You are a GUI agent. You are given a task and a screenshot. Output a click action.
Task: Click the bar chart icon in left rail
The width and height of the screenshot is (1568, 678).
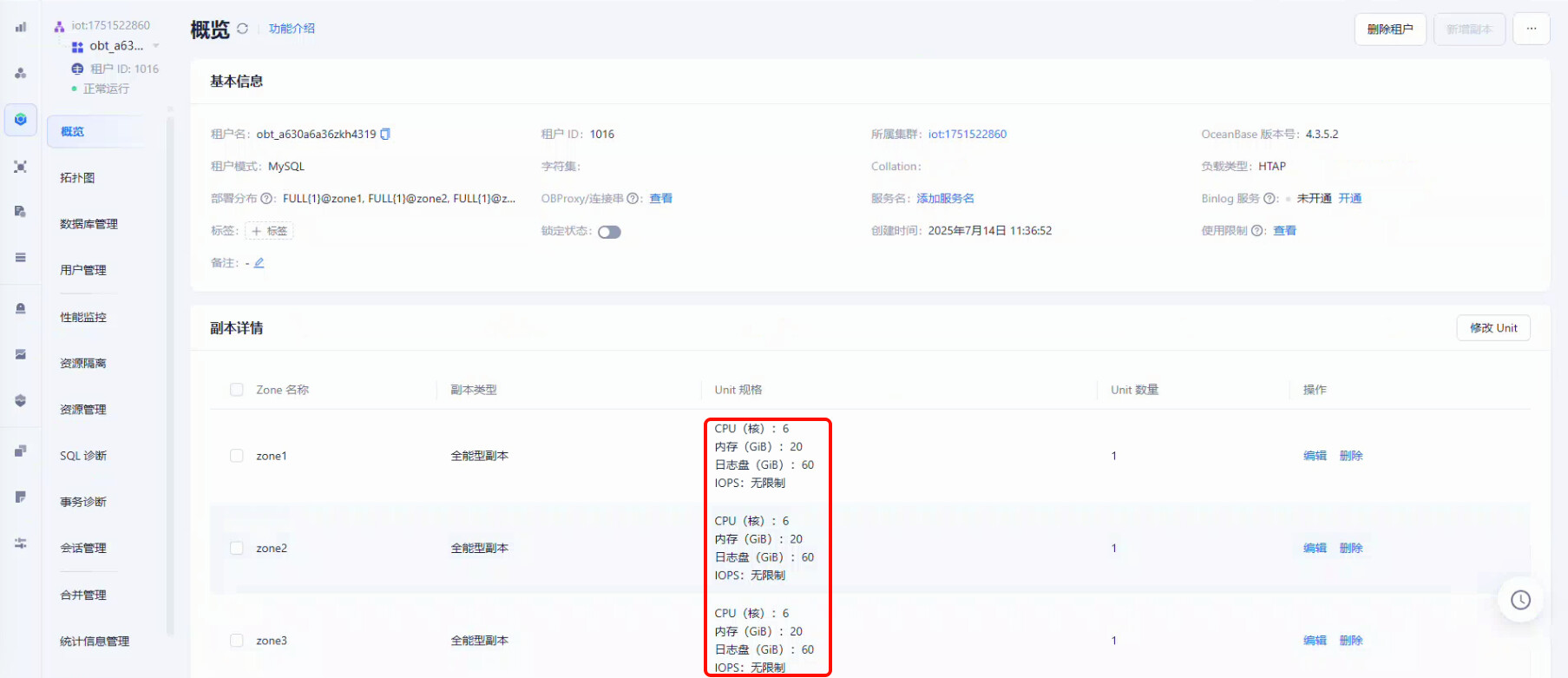(20, 27)
